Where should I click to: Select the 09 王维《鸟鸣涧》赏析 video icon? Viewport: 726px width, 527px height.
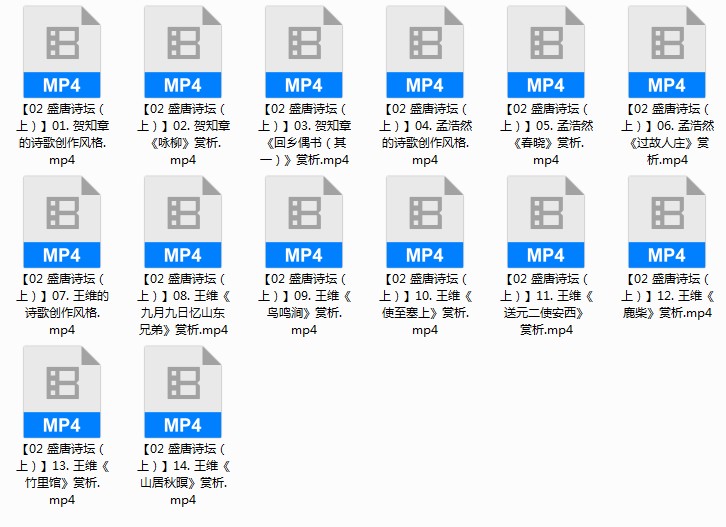pyautogui.click(x=304, y=222)
